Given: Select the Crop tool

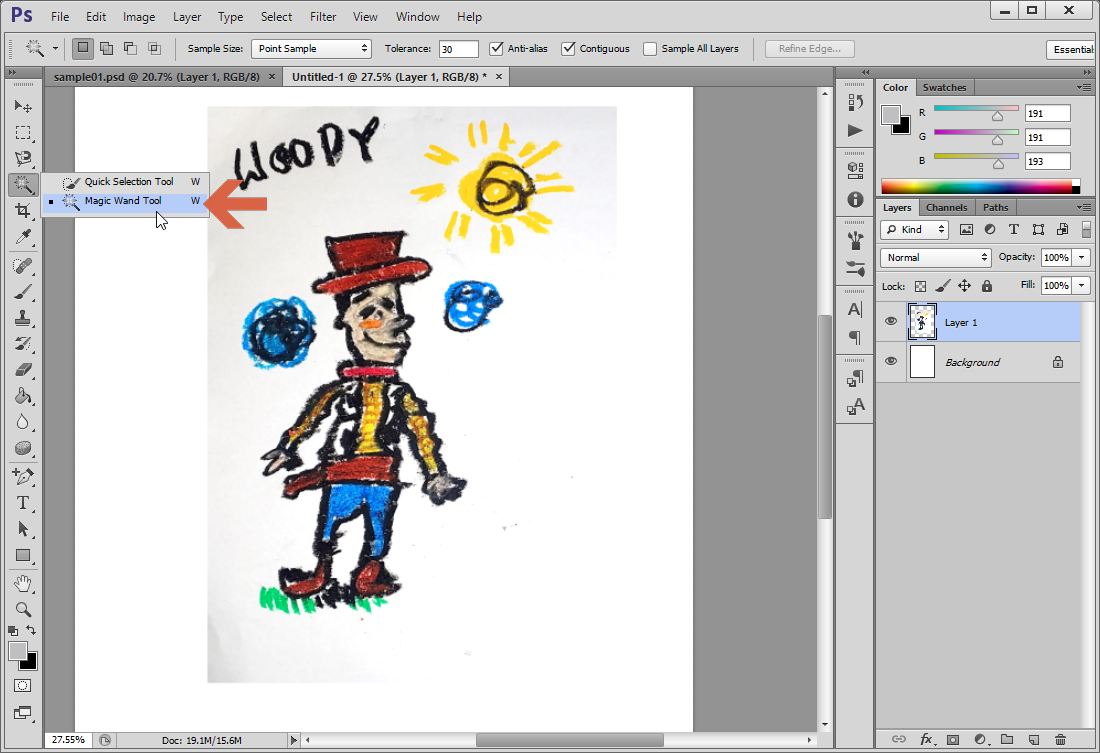Looking at the screenshot, I should coord(23,211).
